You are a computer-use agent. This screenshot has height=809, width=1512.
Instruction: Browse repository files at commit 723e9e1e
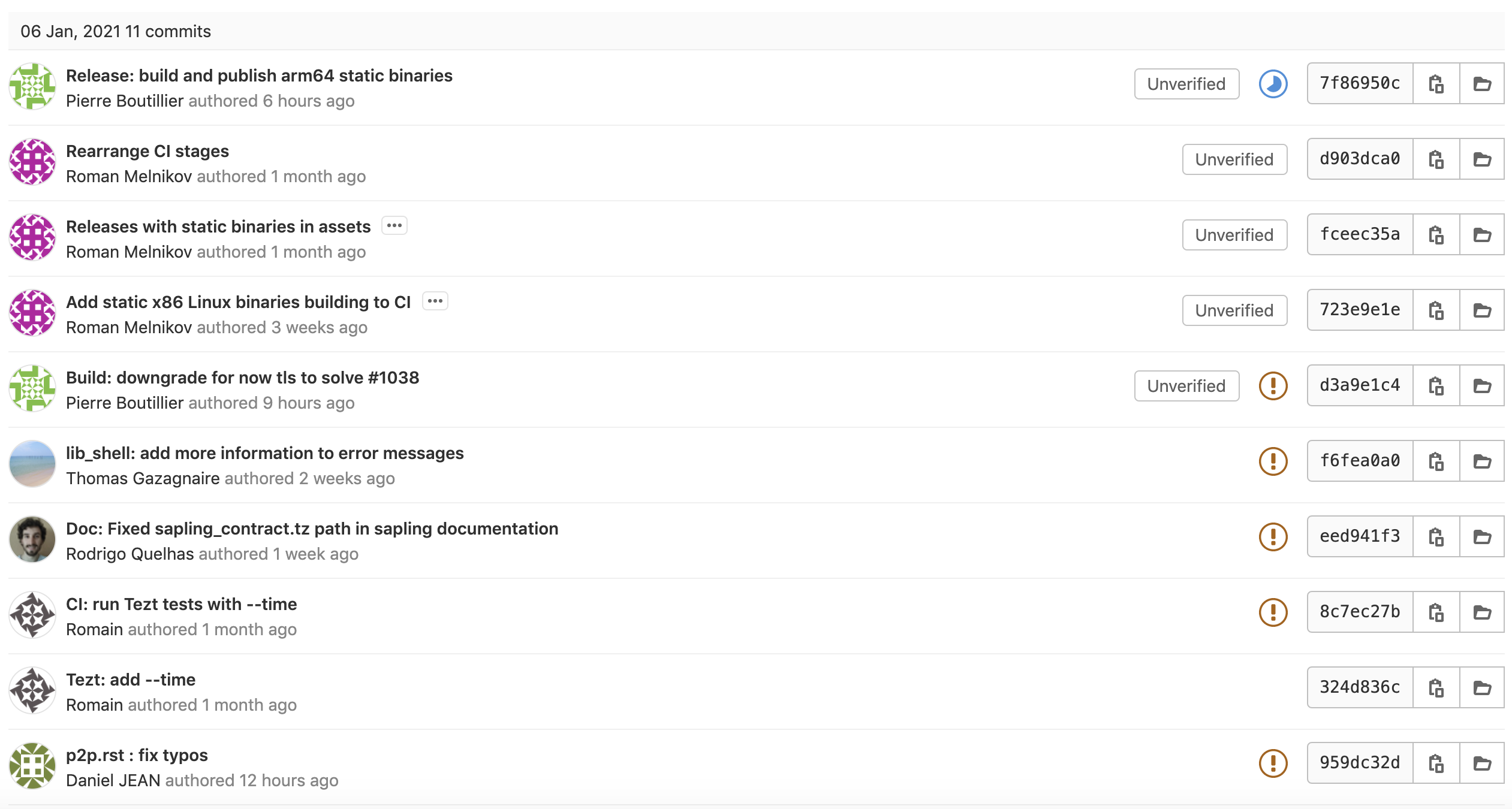pyautogui.click(x=1482, y=310)
